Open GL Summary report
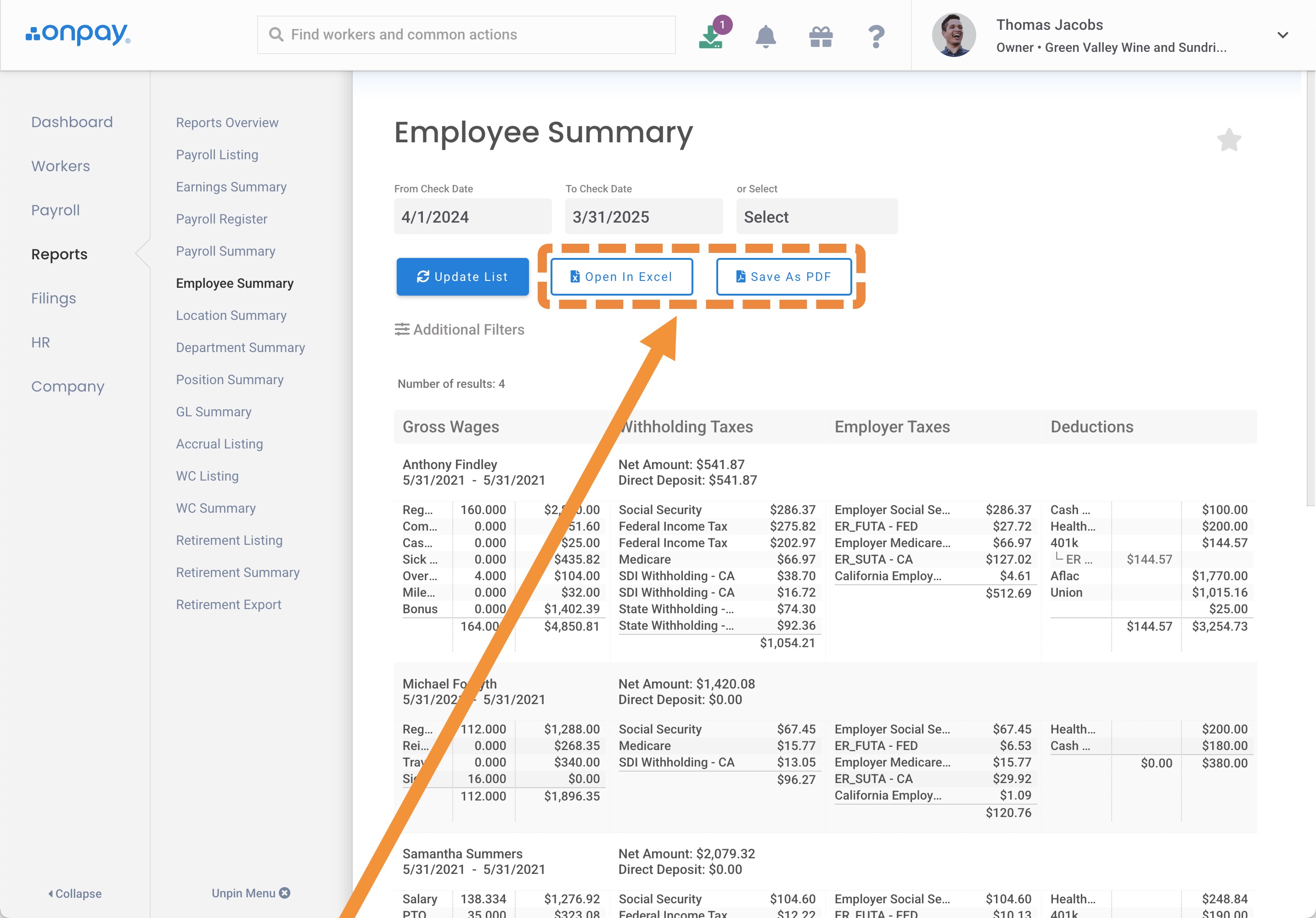Viewport: 1316px width, 918px height. pyautogui.click(x=213, y=411)
